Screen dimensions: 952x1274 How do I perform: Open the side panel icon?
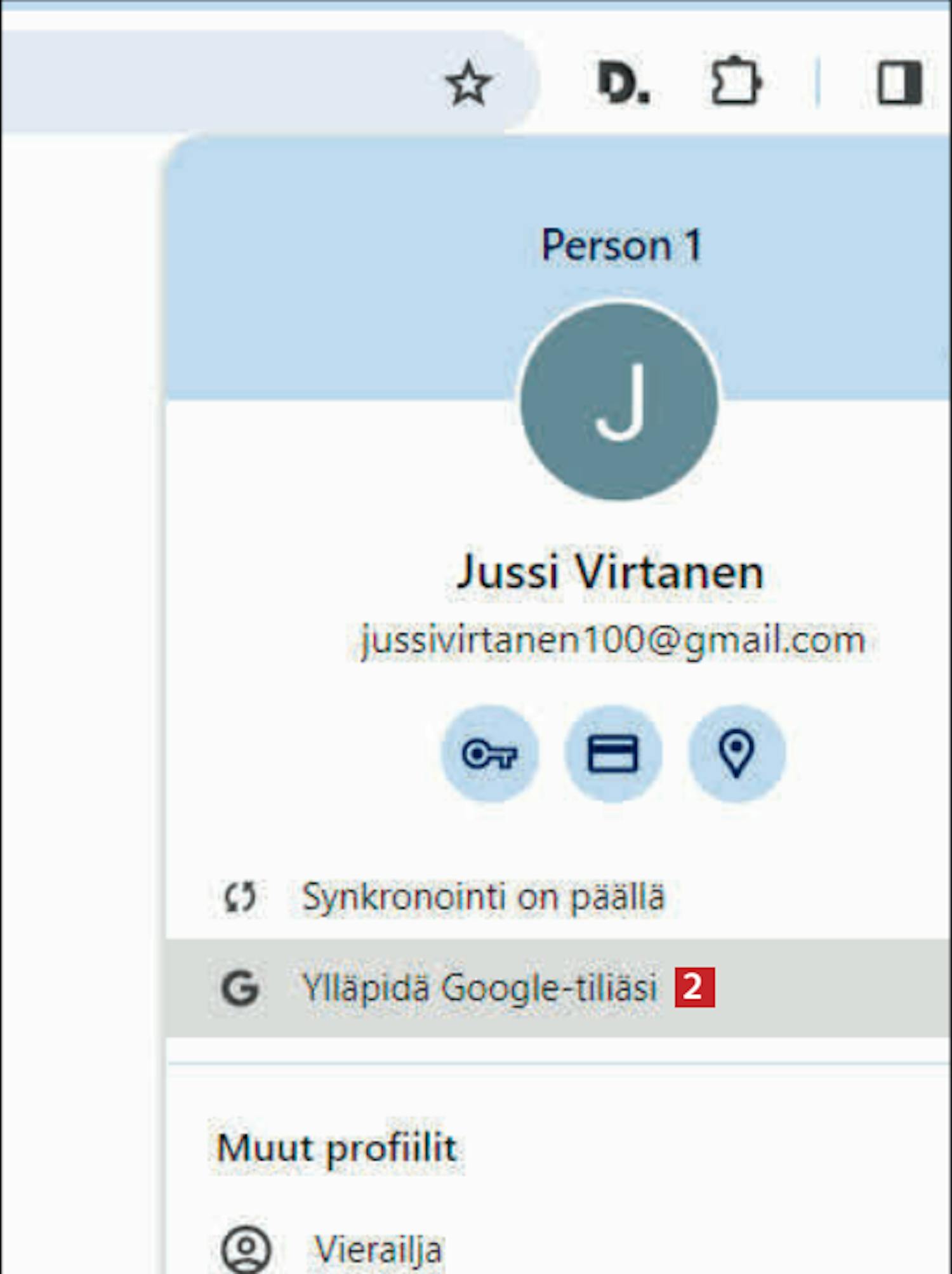click(900, 82)
